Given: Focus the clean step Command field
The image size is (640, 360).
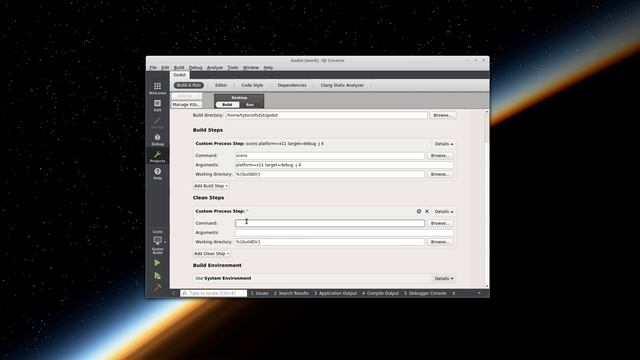Looking at the screenshot, I should pos(330,223).
